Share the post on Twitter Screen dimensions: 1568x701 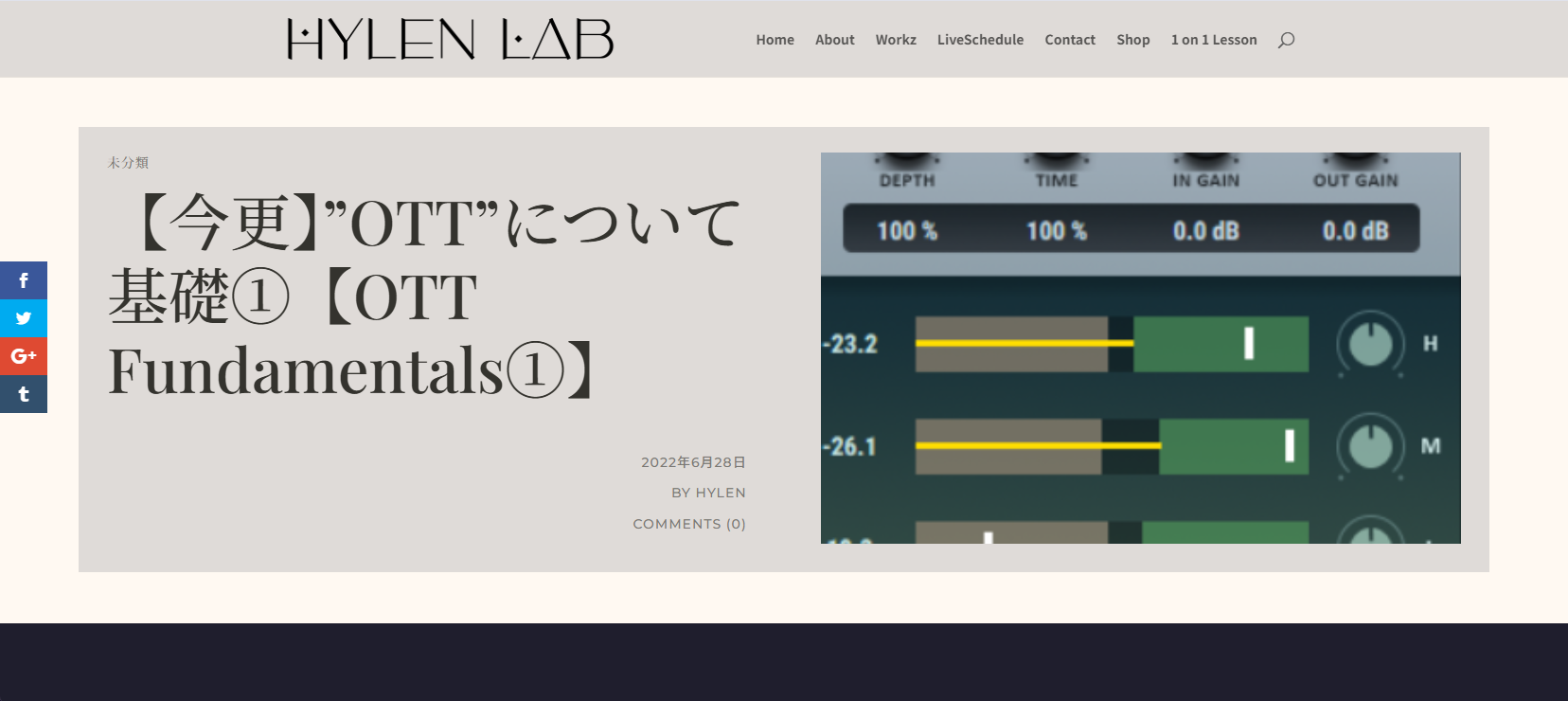pos(24,318)
